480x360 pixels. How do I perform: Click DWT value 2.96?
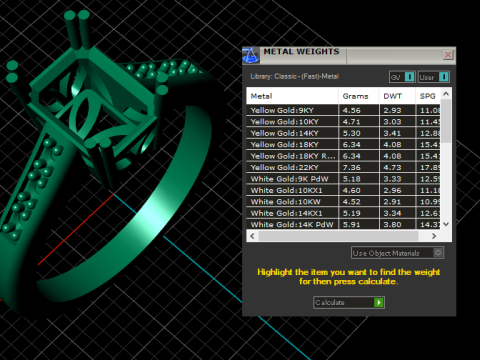[x=392, y=190]
